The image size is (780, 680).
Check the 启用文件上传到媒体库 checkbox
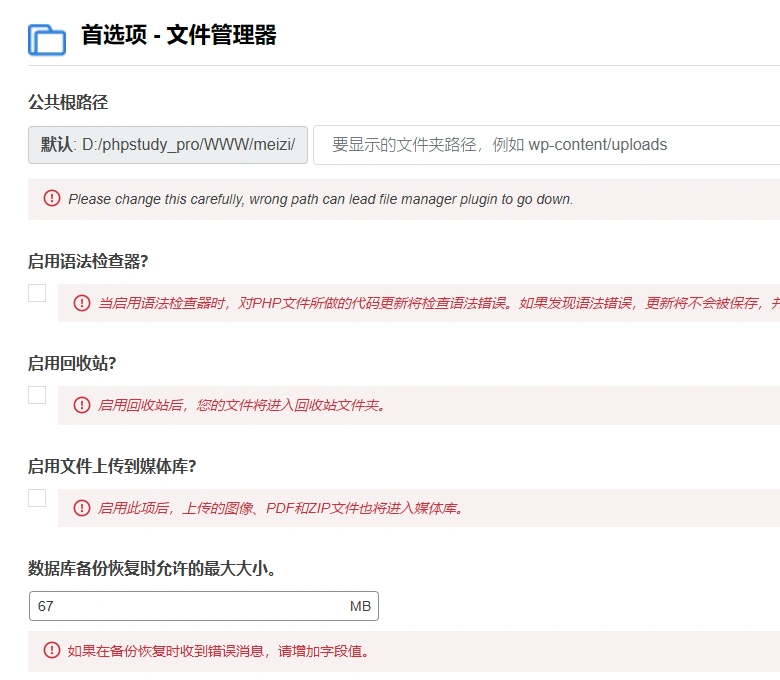tap(37, 498)
